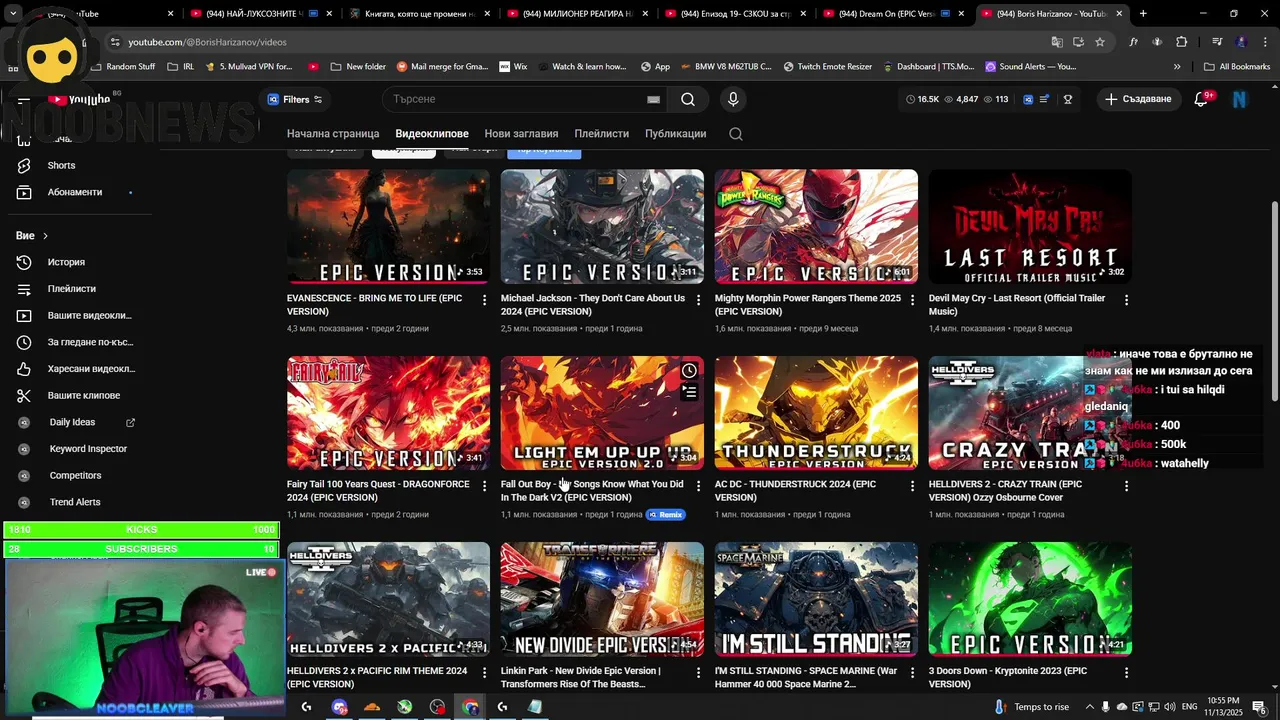Screen dimensions: 1280x720
Task: Open Devil May Cry Last Resort thumbnail
Action: tap(1030, 226)
